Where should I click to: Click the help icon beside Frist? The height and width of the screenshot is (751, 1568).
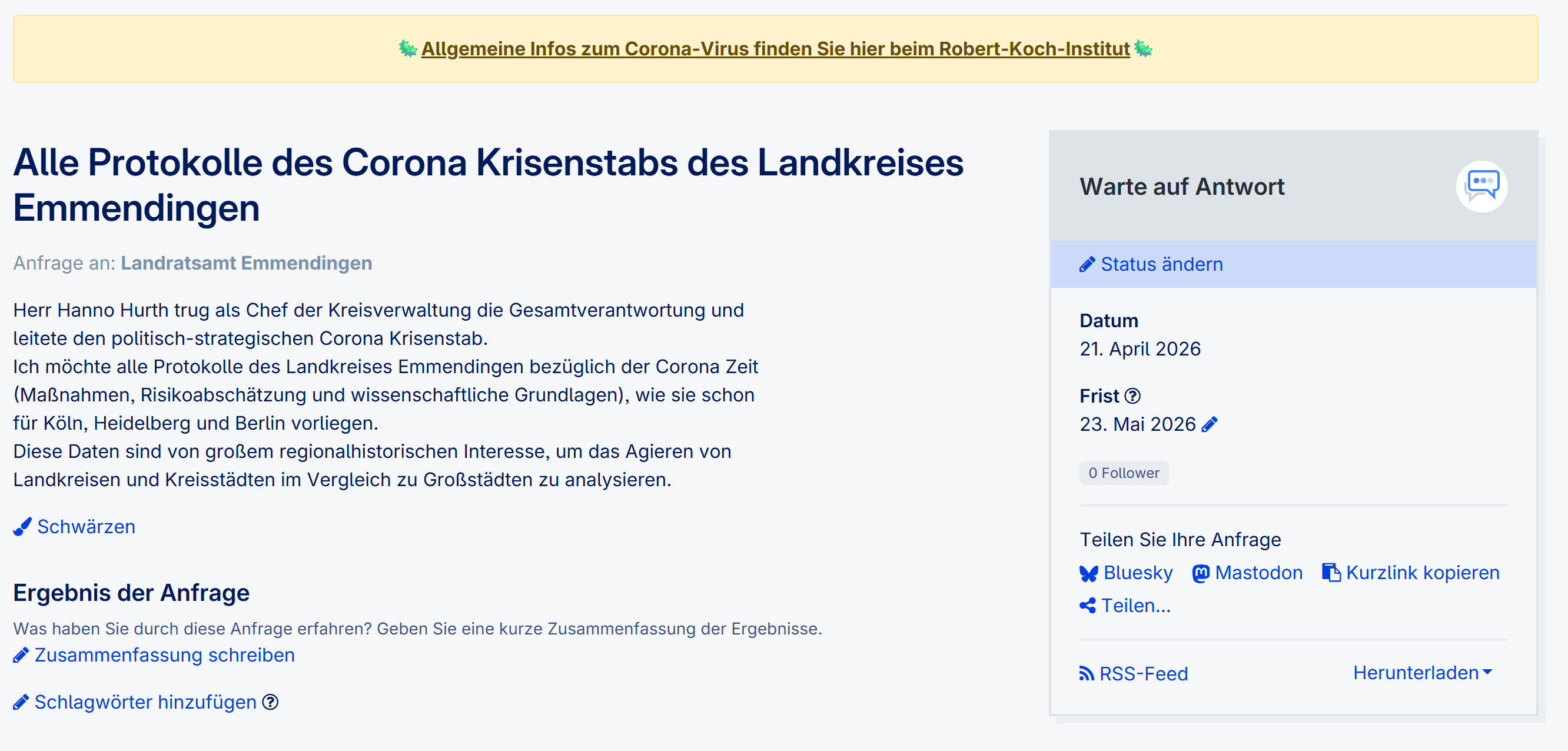(x=1132, y=396)
